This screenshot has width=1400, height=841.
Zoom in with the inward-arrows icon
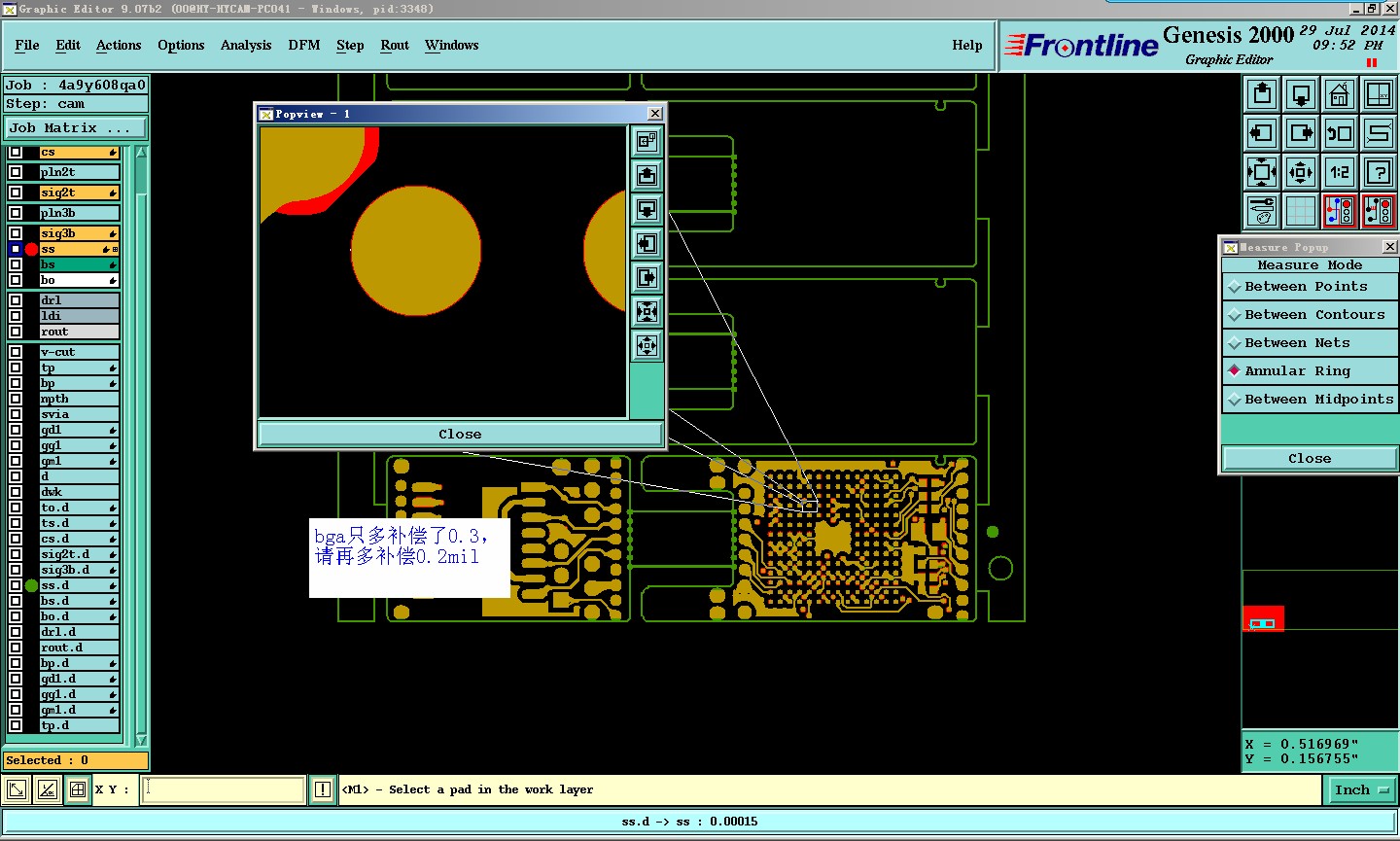[x=1262, y=172]
